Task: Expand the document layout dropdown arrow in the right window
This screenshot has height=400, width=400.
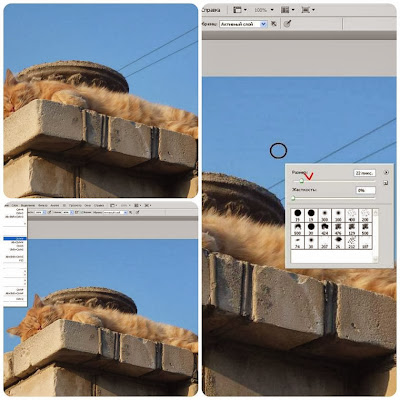Action: click(245, 10)
